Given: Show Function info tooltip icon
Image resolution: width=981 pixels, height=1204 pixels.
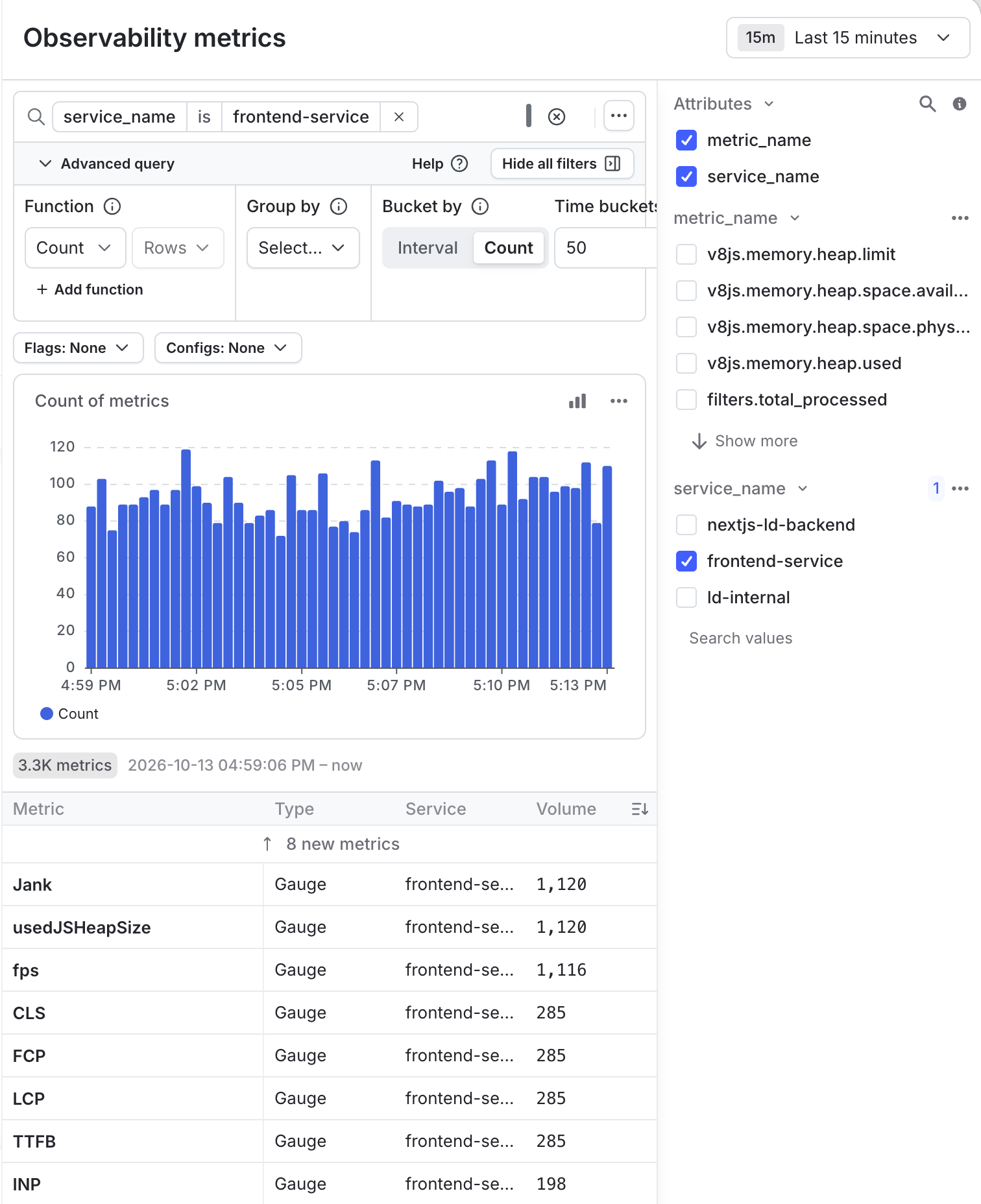Looking at the screenshot, I should [x=112, y=206].
